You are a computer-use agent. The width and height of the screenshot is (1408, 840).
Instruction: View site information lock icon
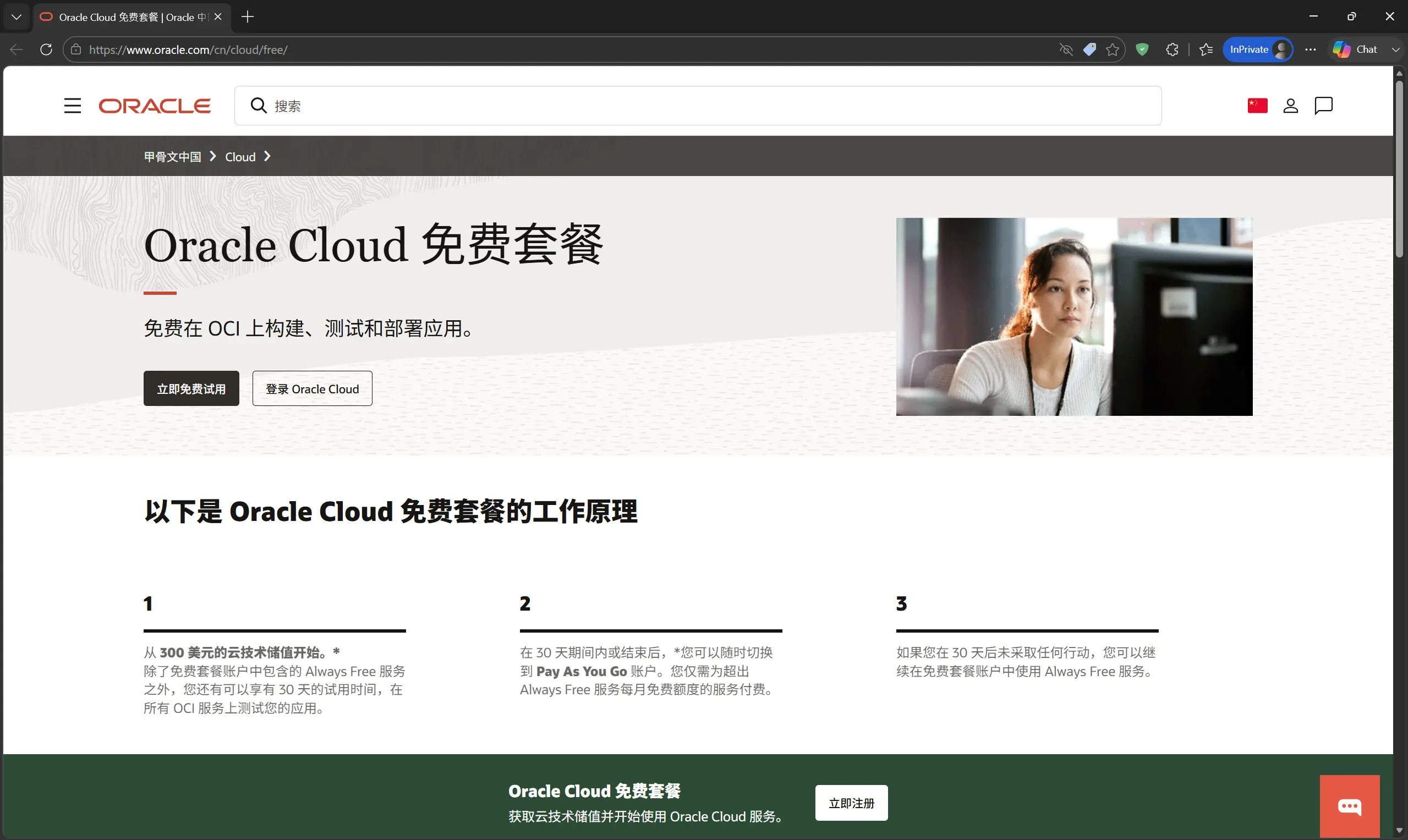(76, 50)
